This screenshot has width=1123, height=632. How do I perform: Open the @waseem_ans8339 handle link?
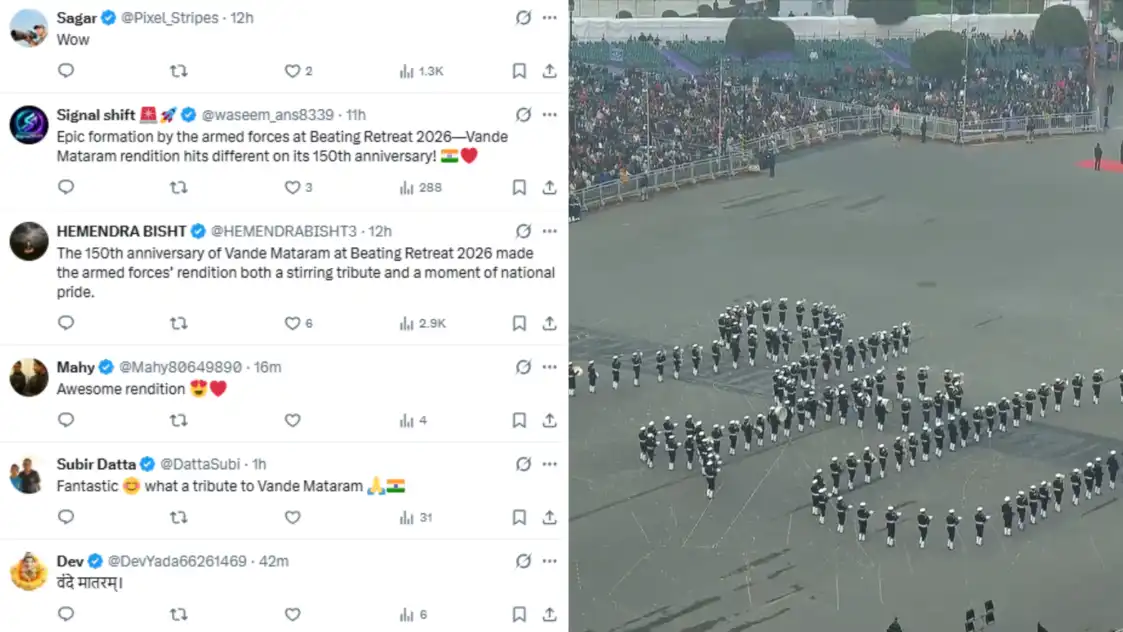tap(267, 115)
